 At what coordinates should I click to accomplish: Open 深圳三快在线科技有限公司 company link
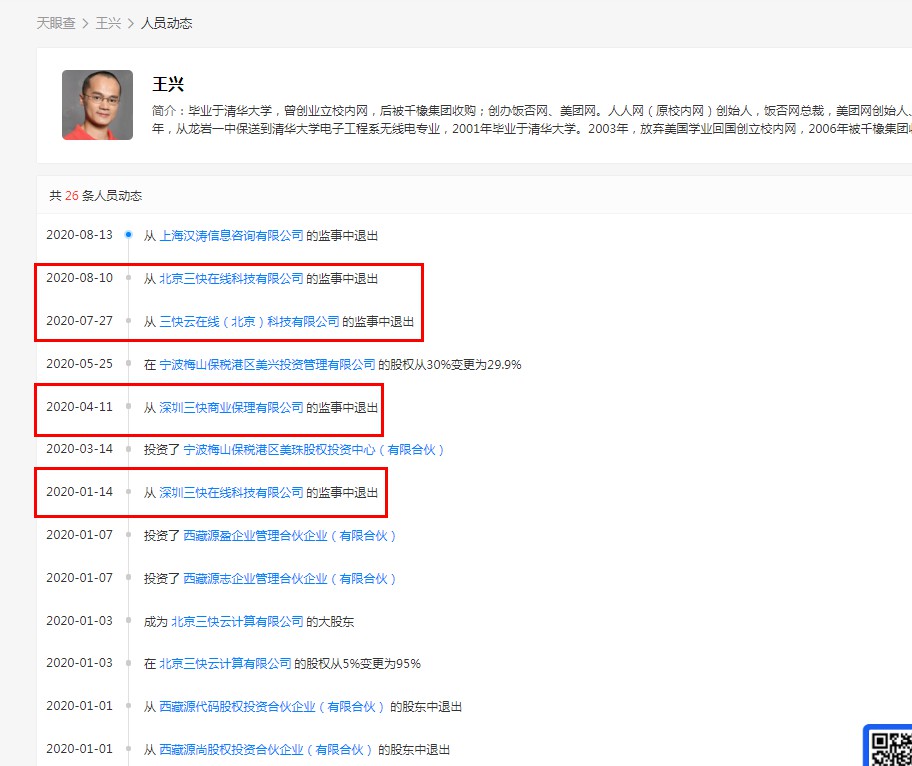coord(231,493)
